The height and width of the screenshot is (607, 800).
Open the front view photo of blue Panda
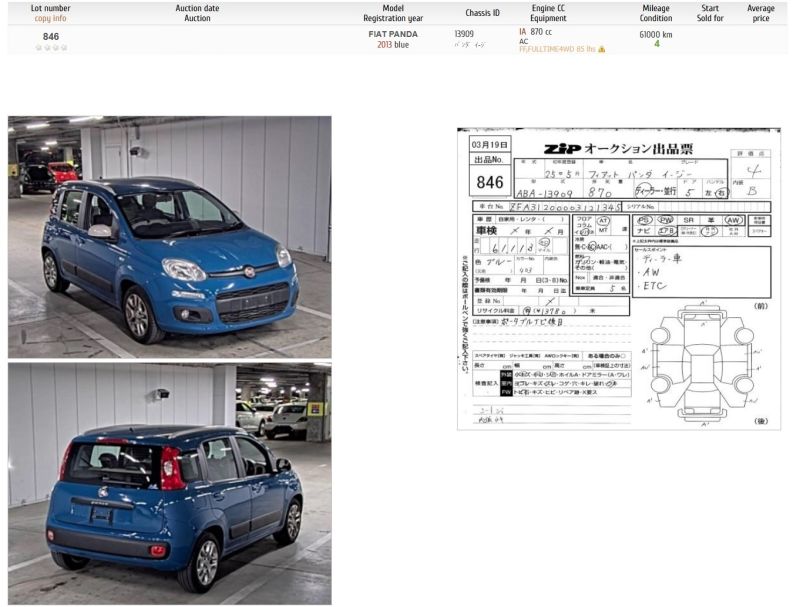tap(169, 237)
